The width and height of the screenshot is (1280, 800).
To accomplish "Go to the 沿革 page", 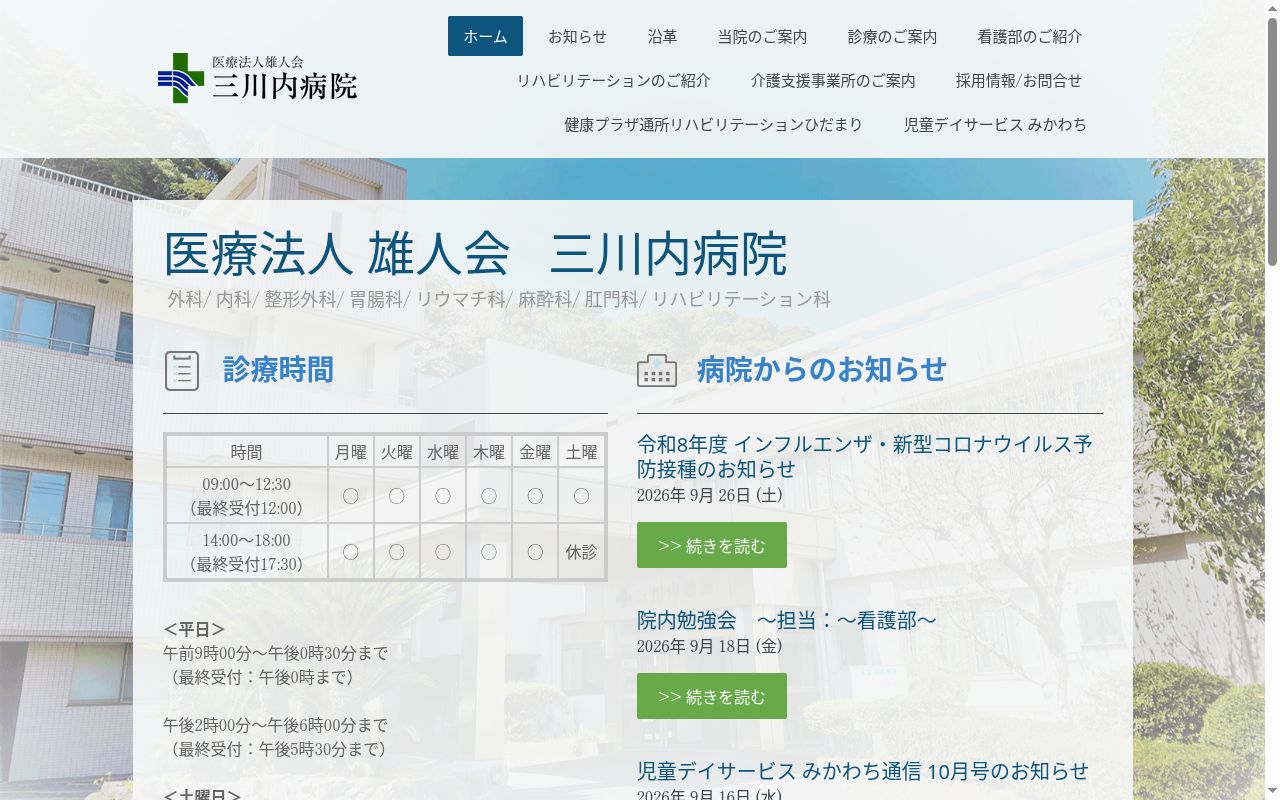I will point(662,36).
